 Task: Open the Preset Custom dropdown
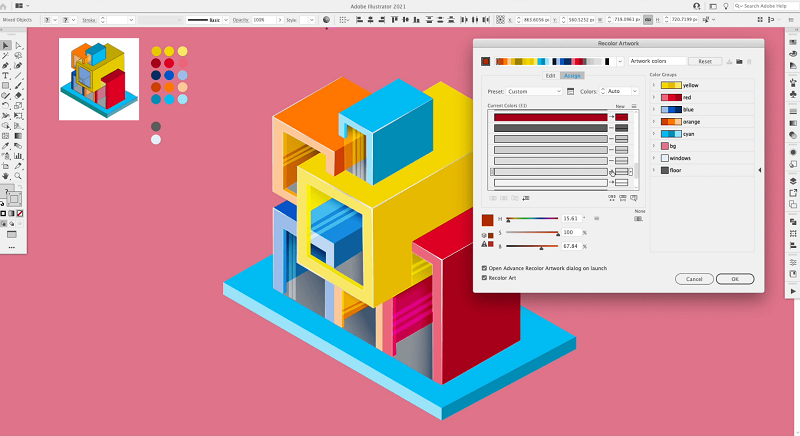coord(532,91)
